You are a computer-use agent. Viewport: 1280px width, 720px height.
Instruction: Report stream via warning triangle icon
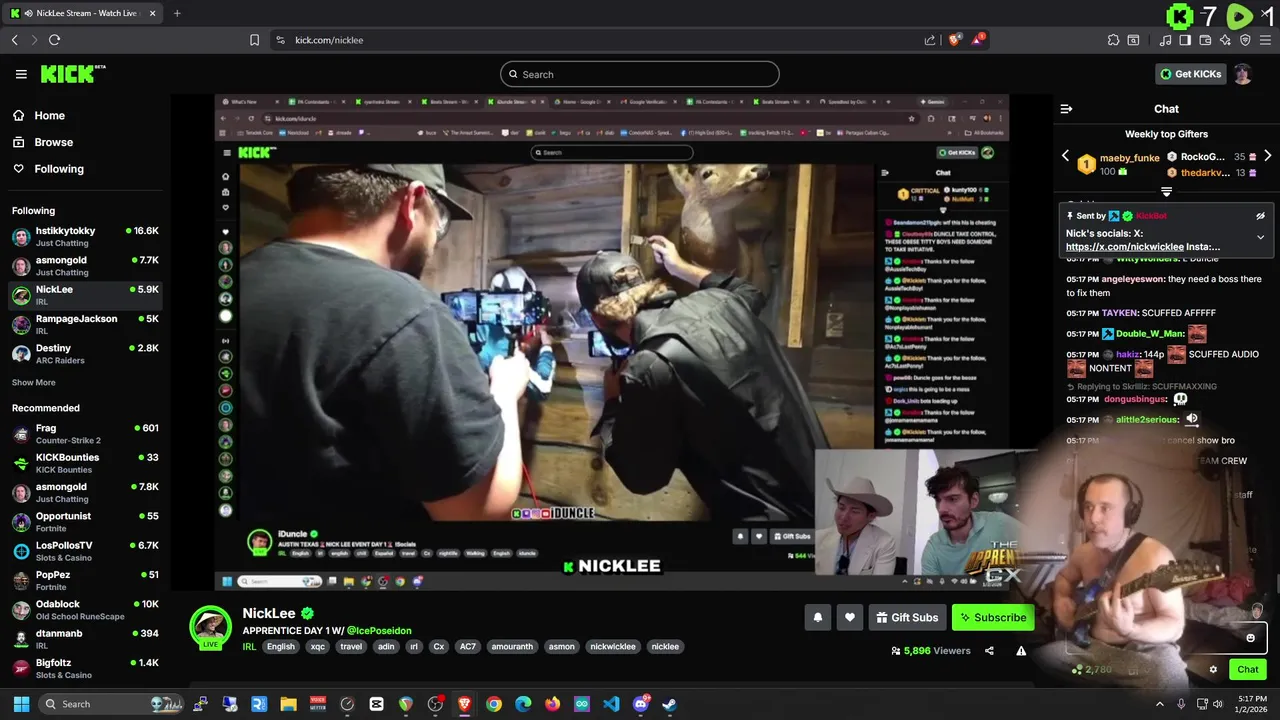pos(1021,651)
